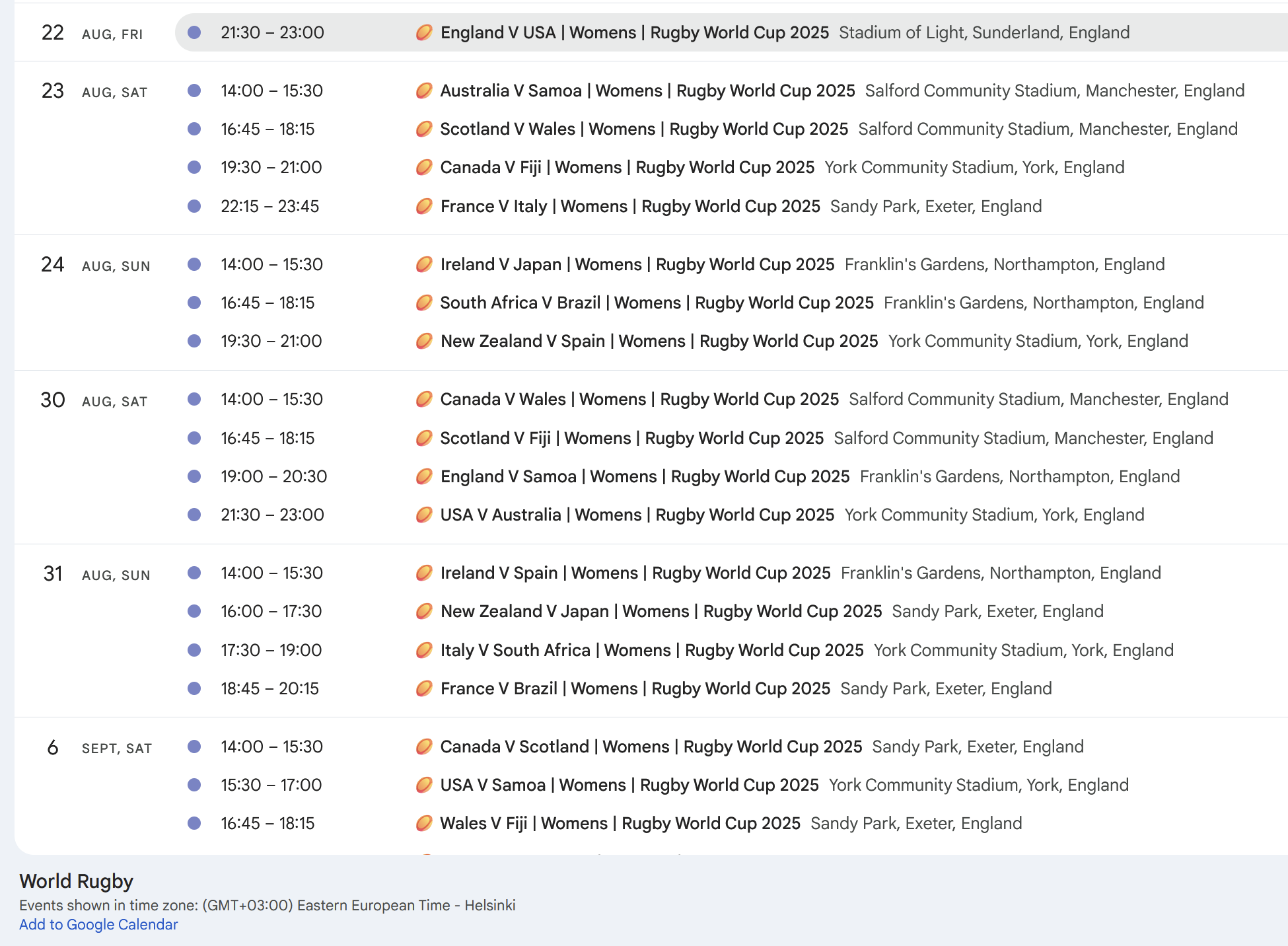Open Canada V Fiji event title

point(627,167)
